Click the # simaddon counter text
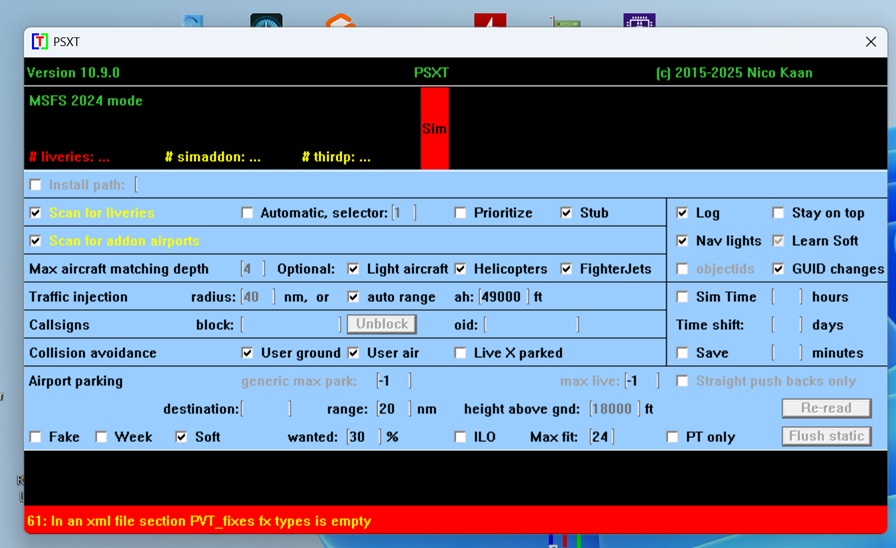This screenshot has width=896, height=548. (x=213, y=157)
